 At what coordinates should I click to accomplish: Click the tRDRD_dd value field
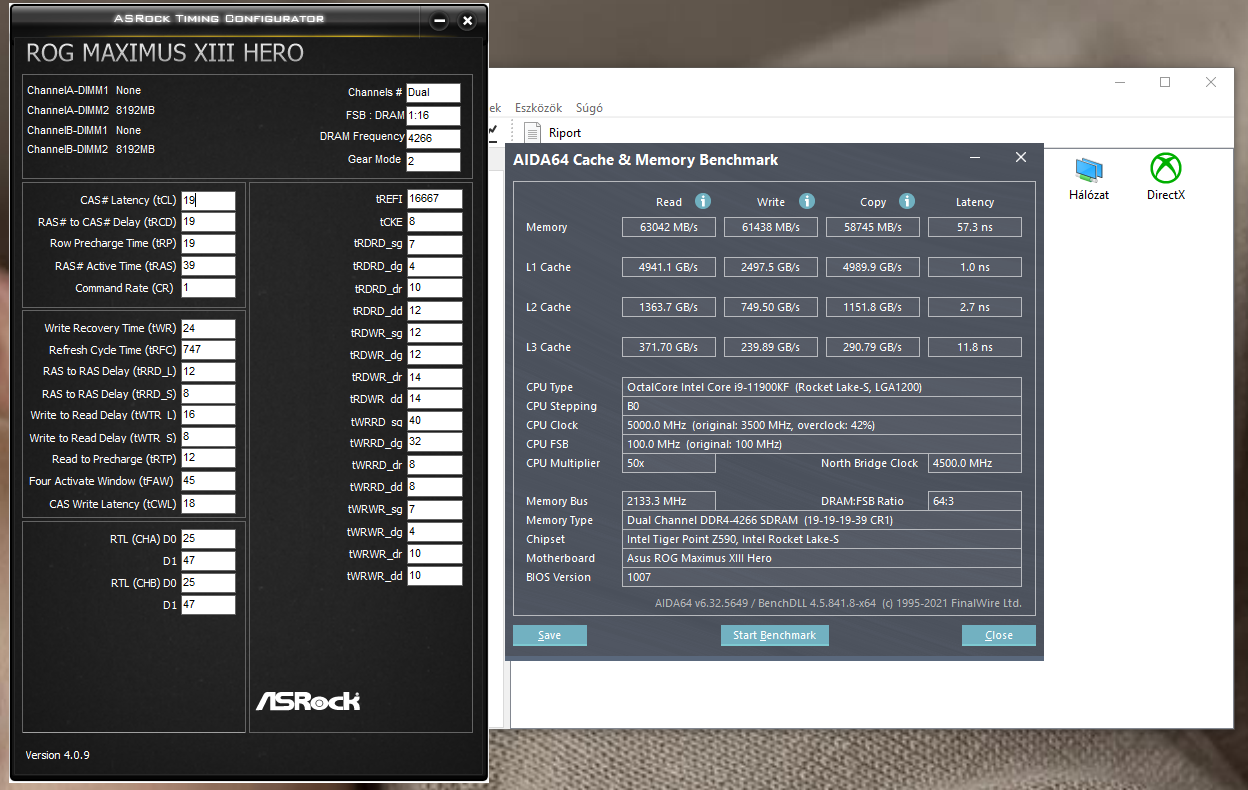(435, 310)
